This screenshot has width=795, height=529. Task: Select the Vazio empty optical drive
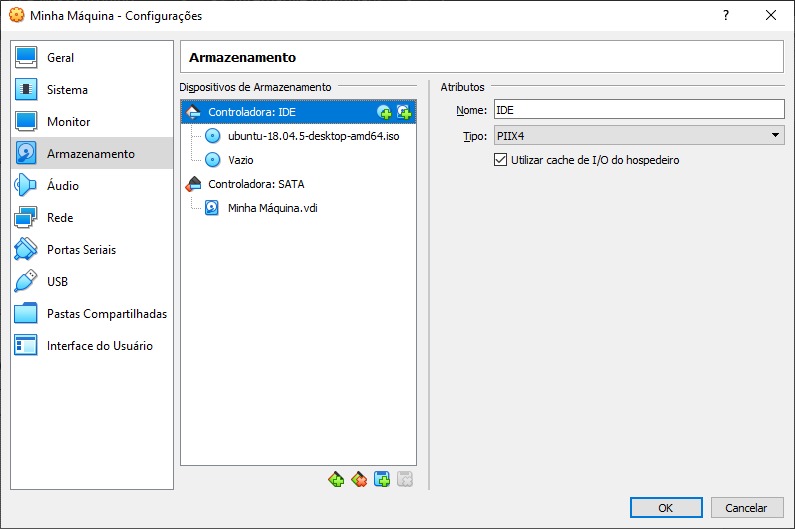coord(241,160)
